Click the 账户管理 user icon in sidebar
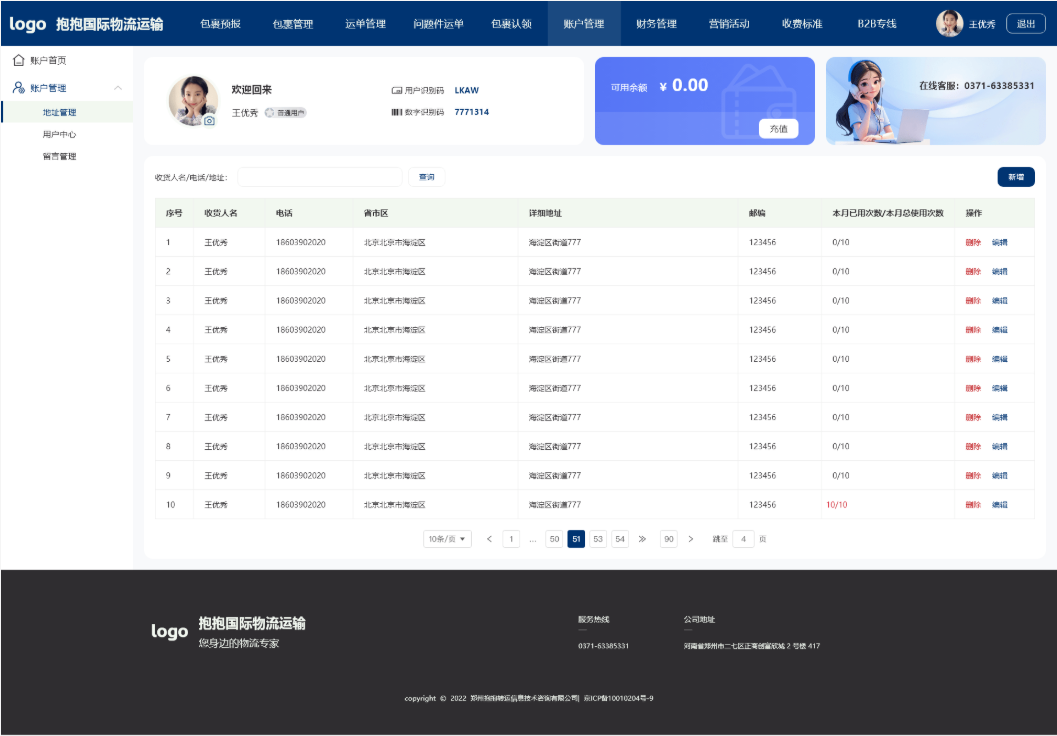1057x736 pixels. point(18,88)
